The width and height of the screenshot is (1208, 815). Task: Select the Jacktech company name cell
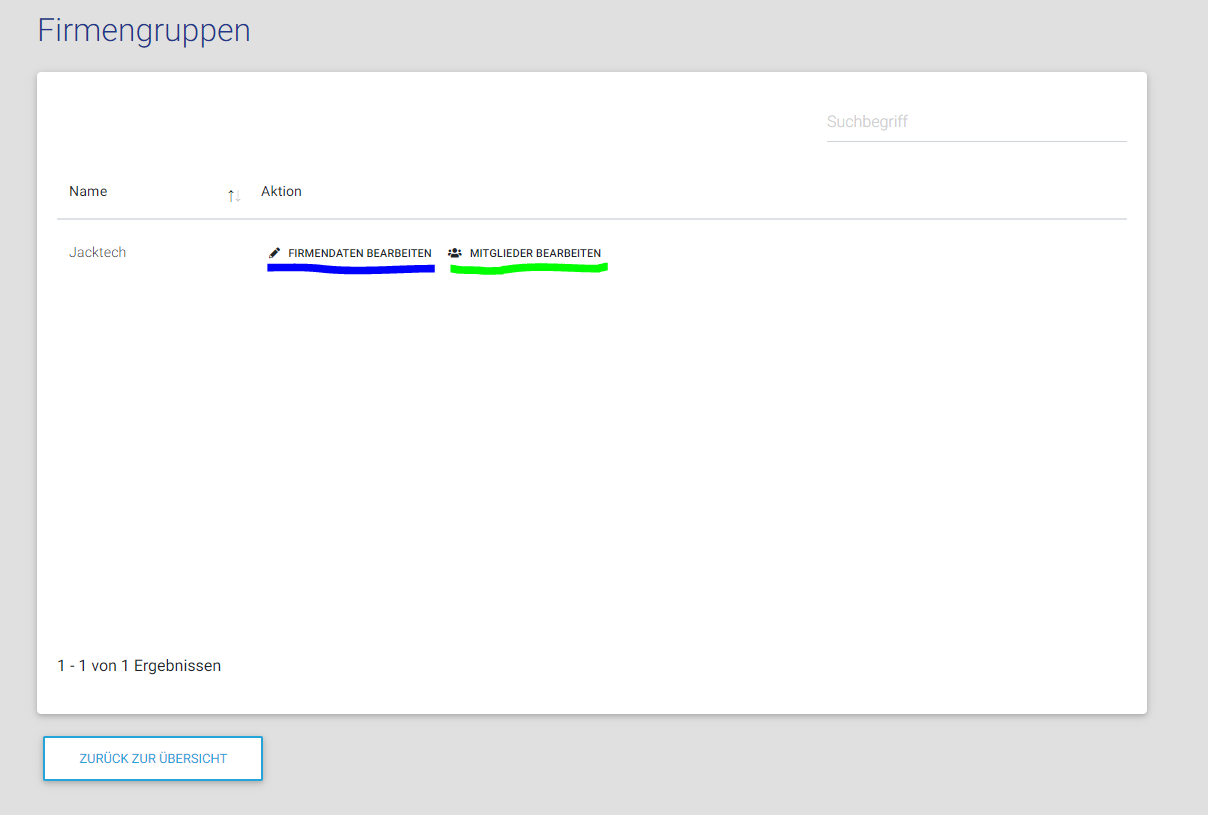(x=97, y=252)
